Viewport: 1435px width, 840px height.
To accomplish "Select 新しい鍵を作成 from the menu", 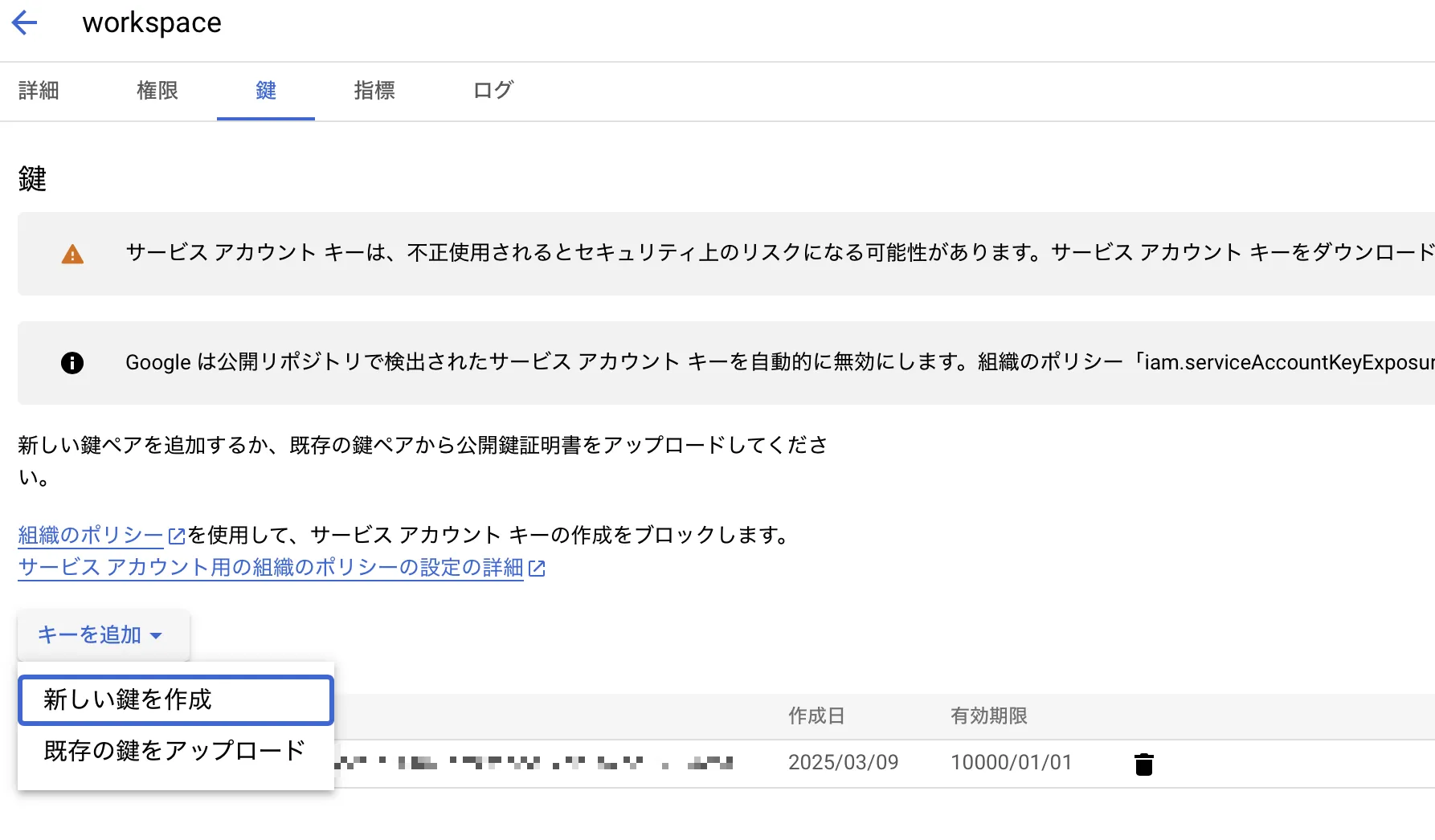I will (175, 699).
